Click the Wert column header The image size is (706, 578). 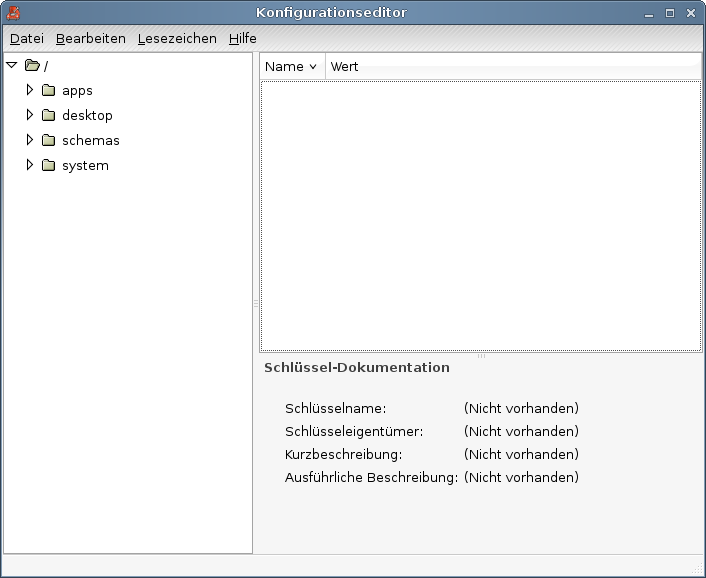pyautogui.click(x=513, y=67)
